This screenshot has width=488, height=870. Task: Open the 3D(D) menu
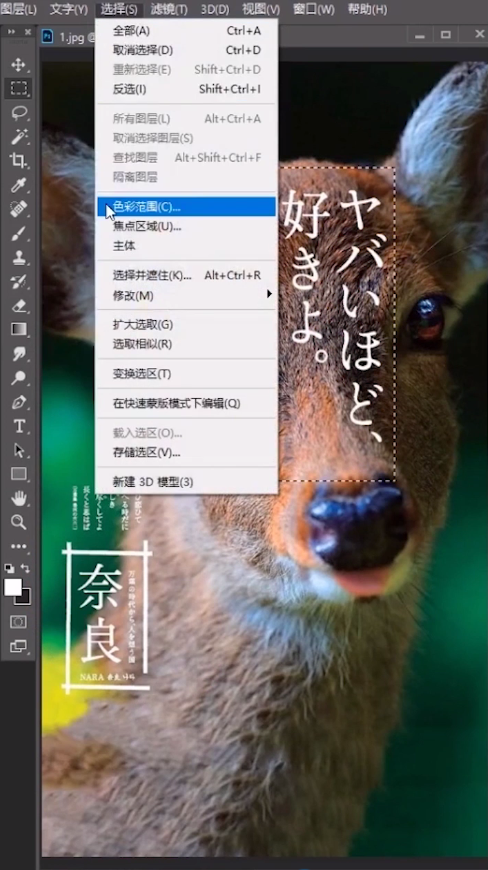point(215,9)
